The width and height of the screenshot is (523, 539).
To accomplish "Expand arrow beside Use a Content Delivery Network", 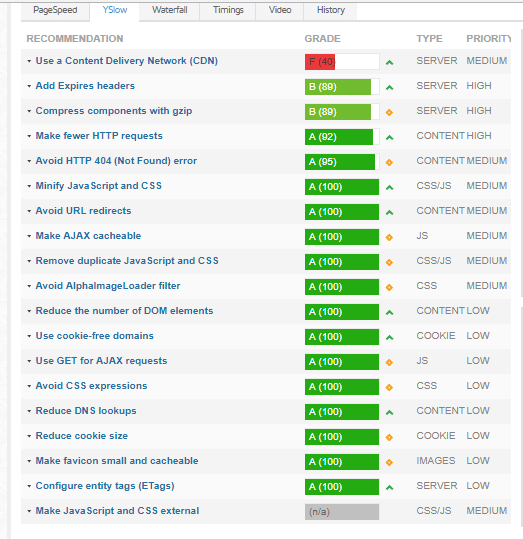I will point(29,61).
